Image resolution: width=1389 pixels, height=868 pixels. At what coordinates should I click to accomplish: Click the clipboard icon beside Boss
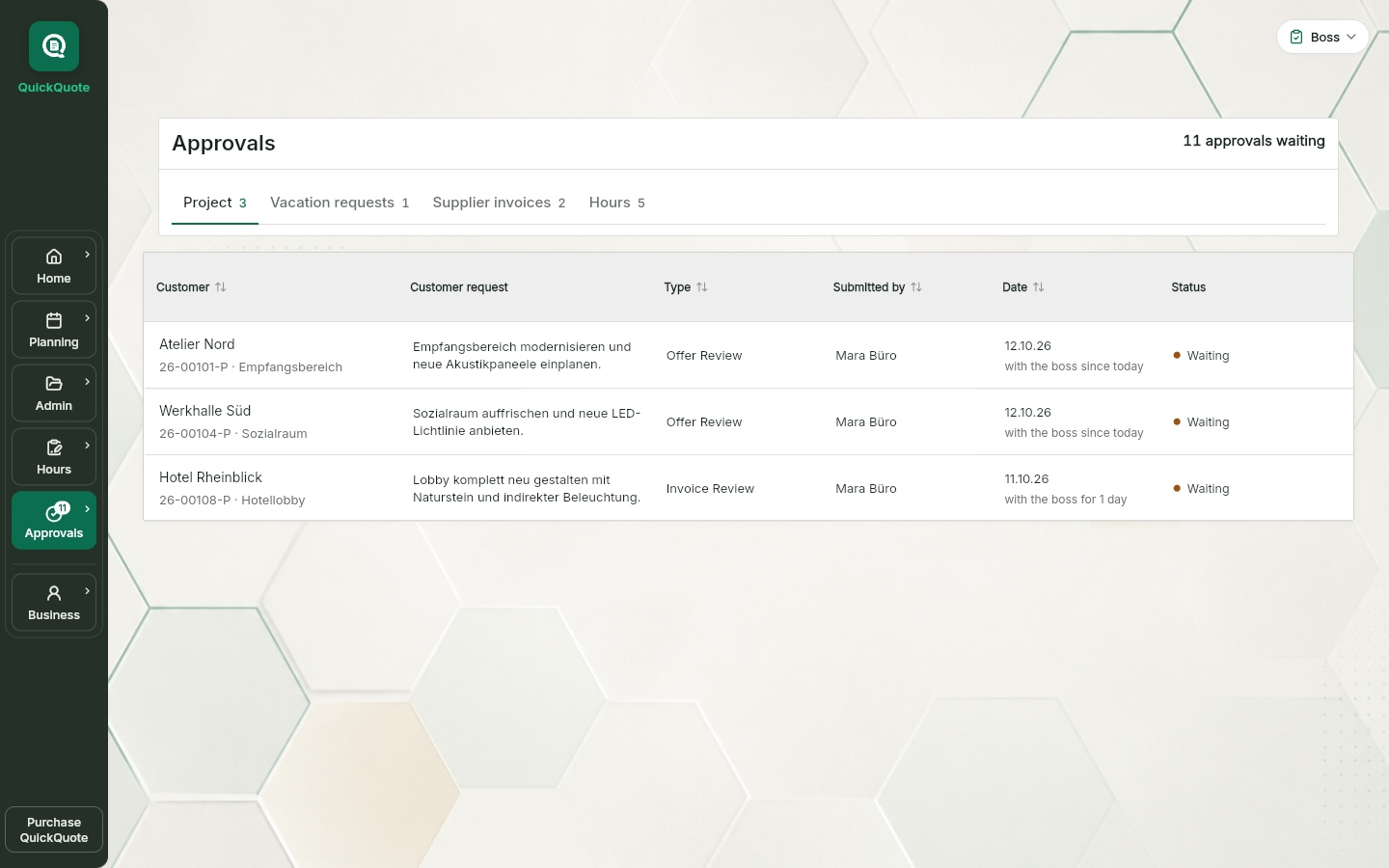(1296, 38)
